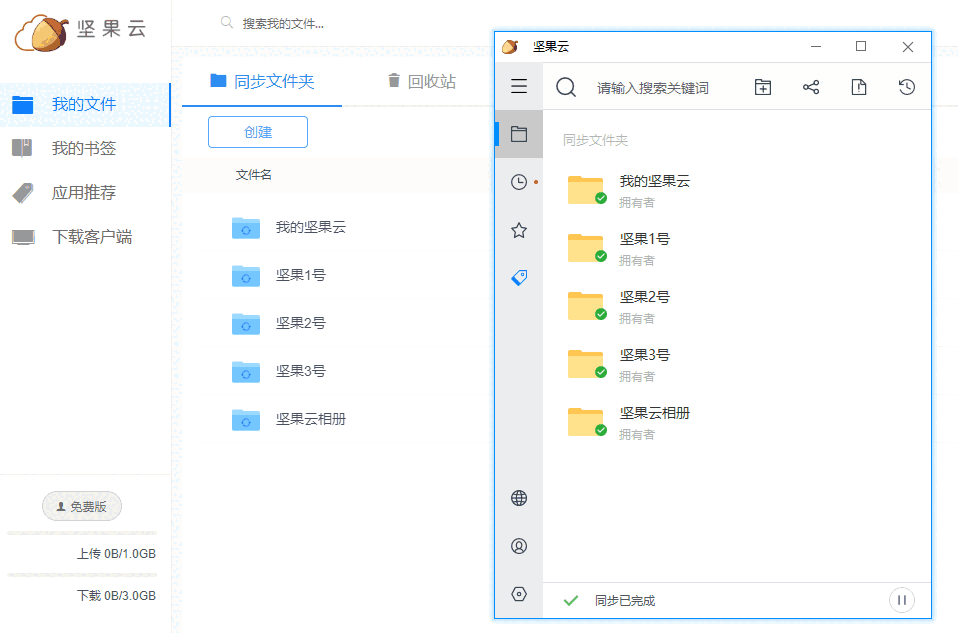Click the sync complete checkmark
Viewport: 958px width, 633px height.
[570, 600]
